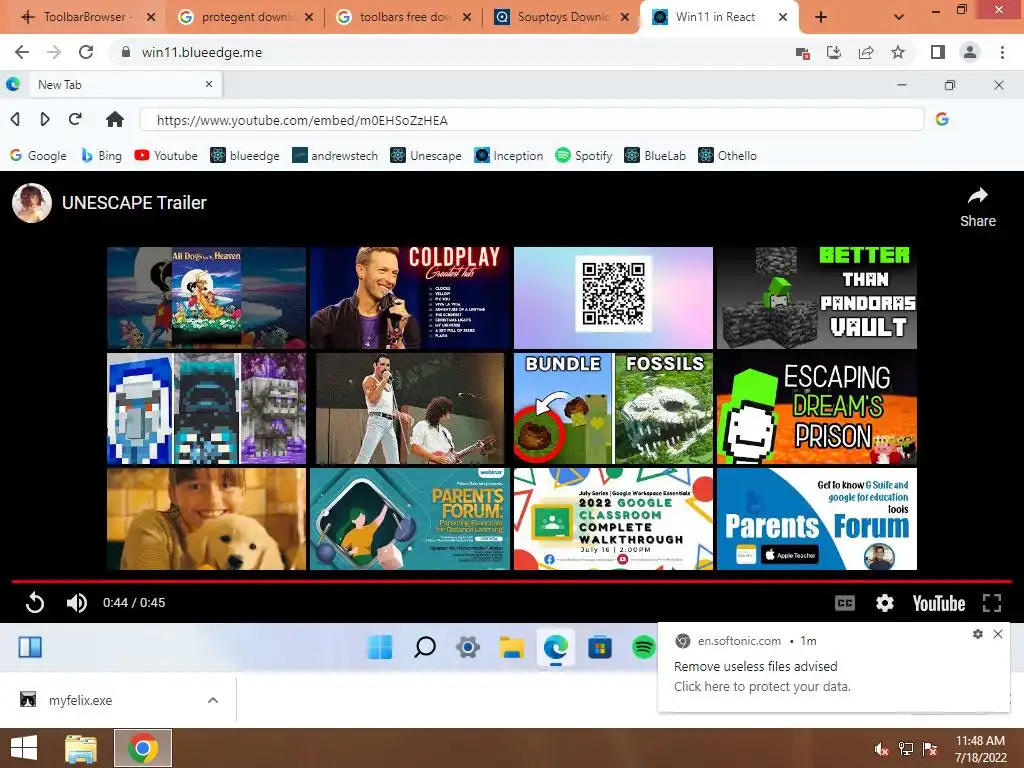Open Win11 widgets panel icon
Screen dimensions: 1024x768
tap(30, 647)
